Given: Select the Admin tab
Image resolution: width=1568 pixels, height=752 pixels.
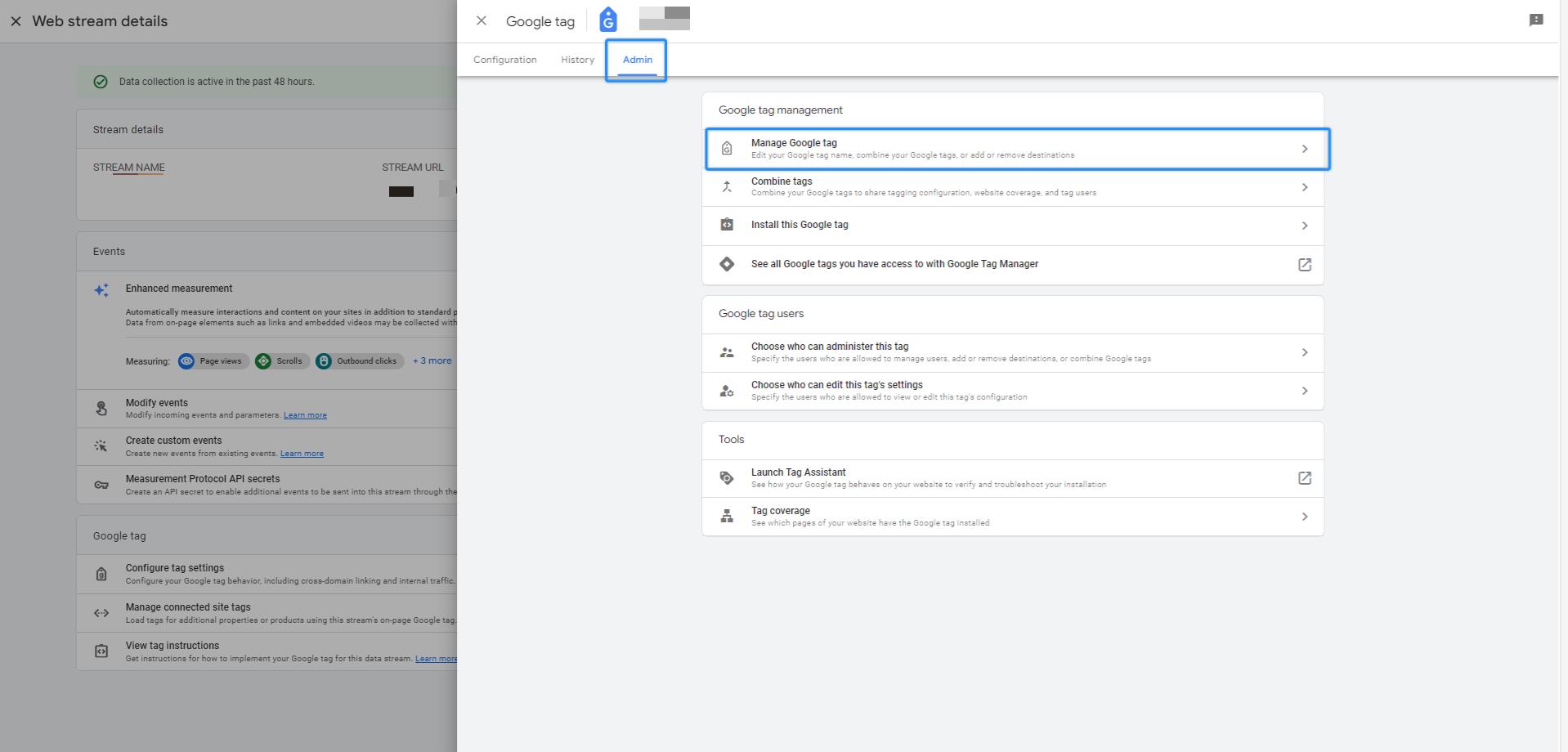Looking at the screenshot, I should pyautogui.click(x=637, y=60).
